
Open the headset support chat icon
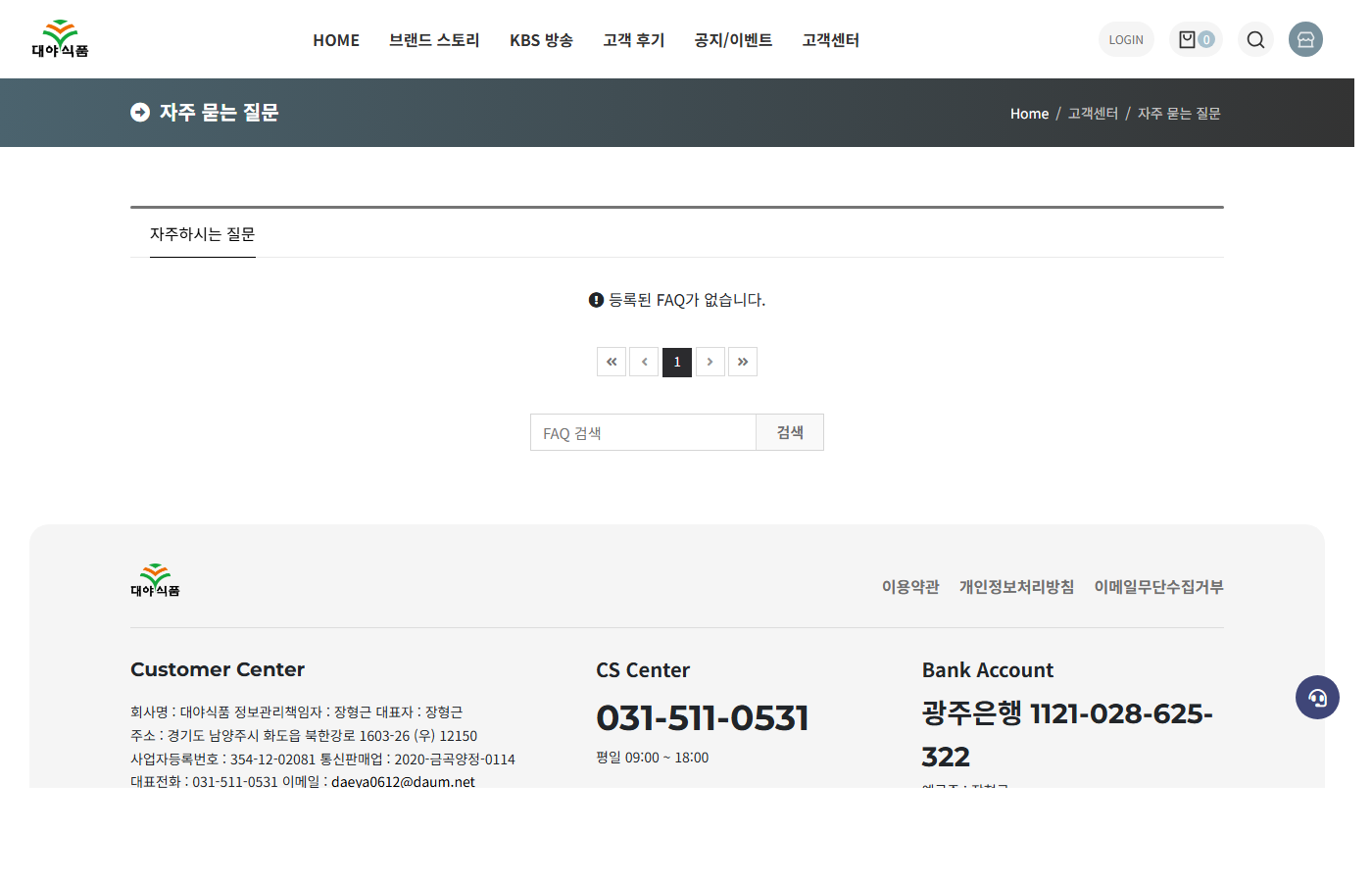(x=1317, y=698)
